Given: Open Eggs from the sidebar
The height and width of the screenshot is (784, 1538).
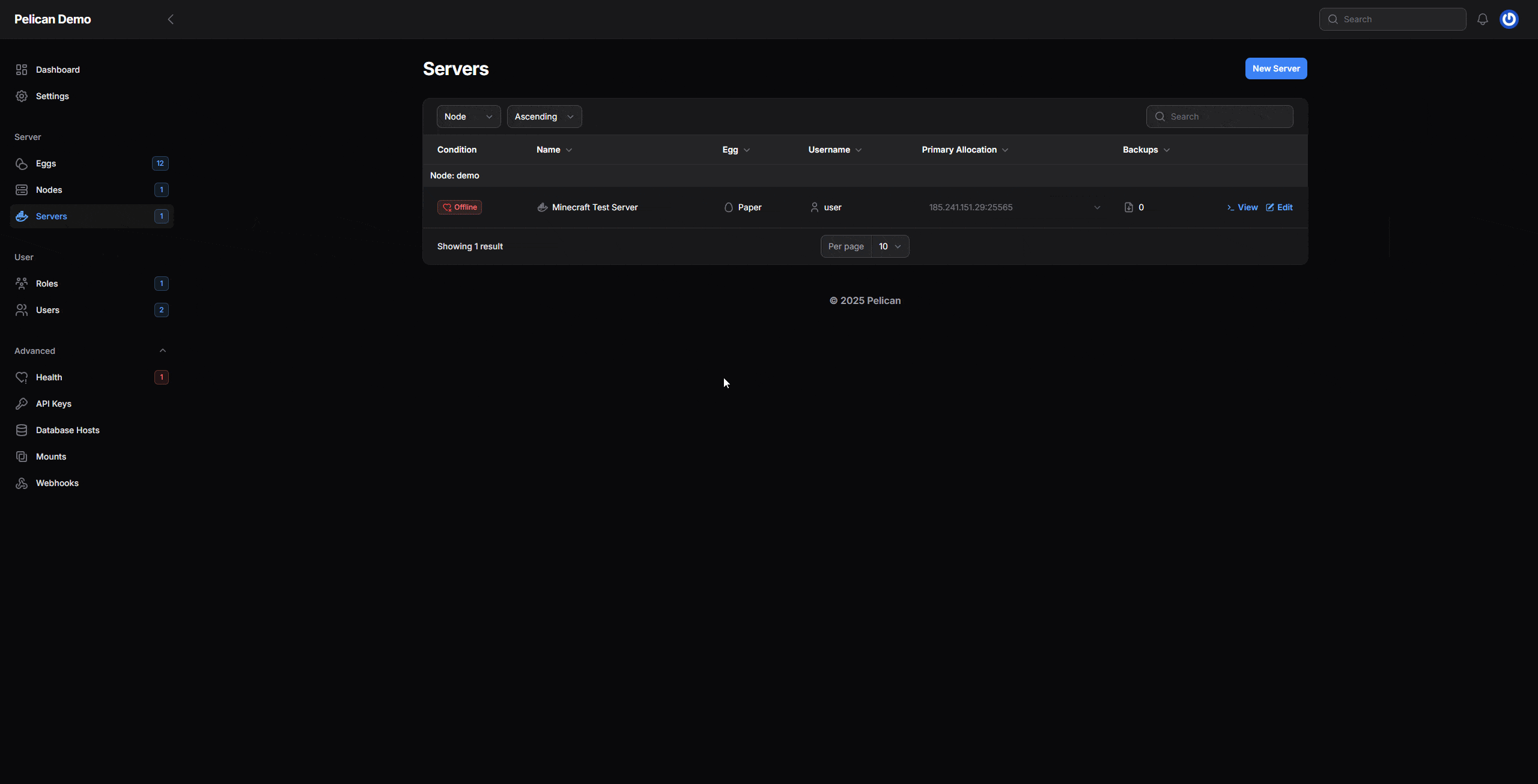Looking at the screenshot, I should pos(46,163).
